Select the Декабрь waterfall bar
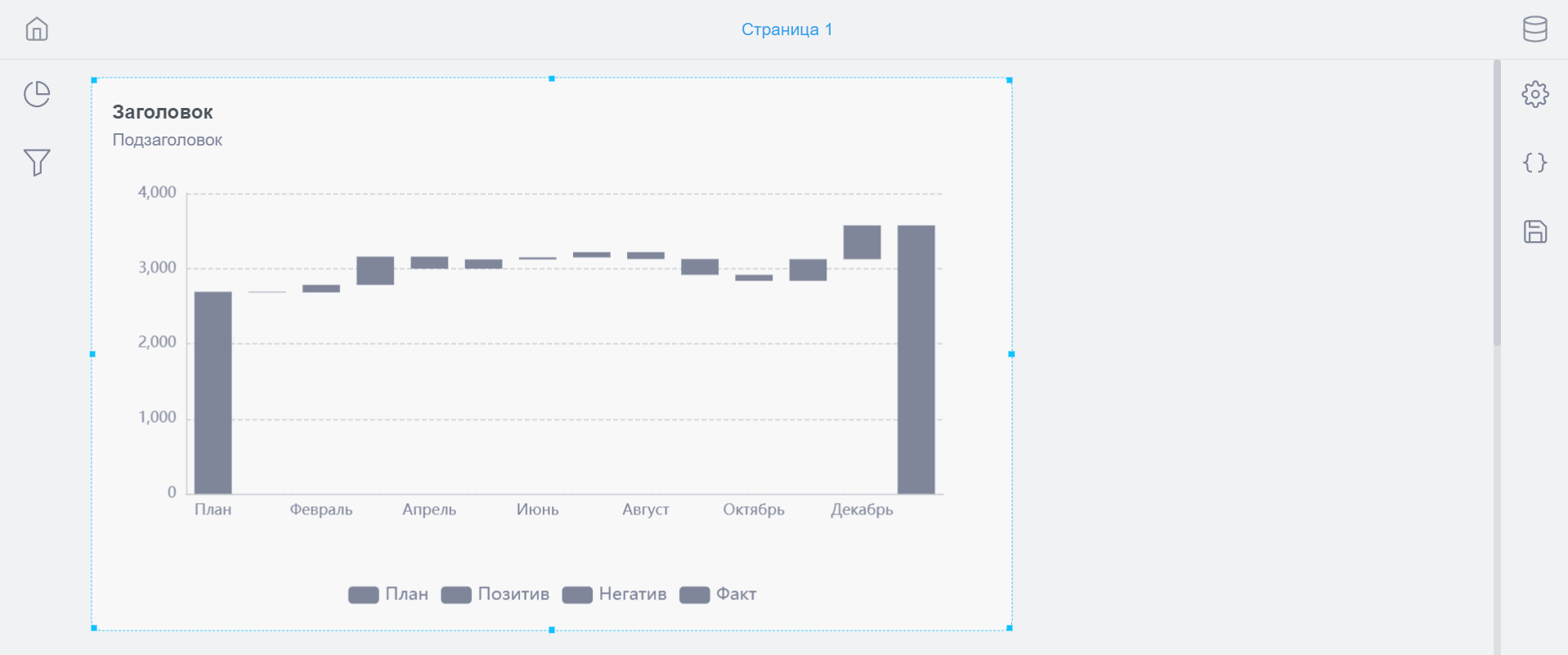This screenshot has height=655, width=1568. (862, 242)
